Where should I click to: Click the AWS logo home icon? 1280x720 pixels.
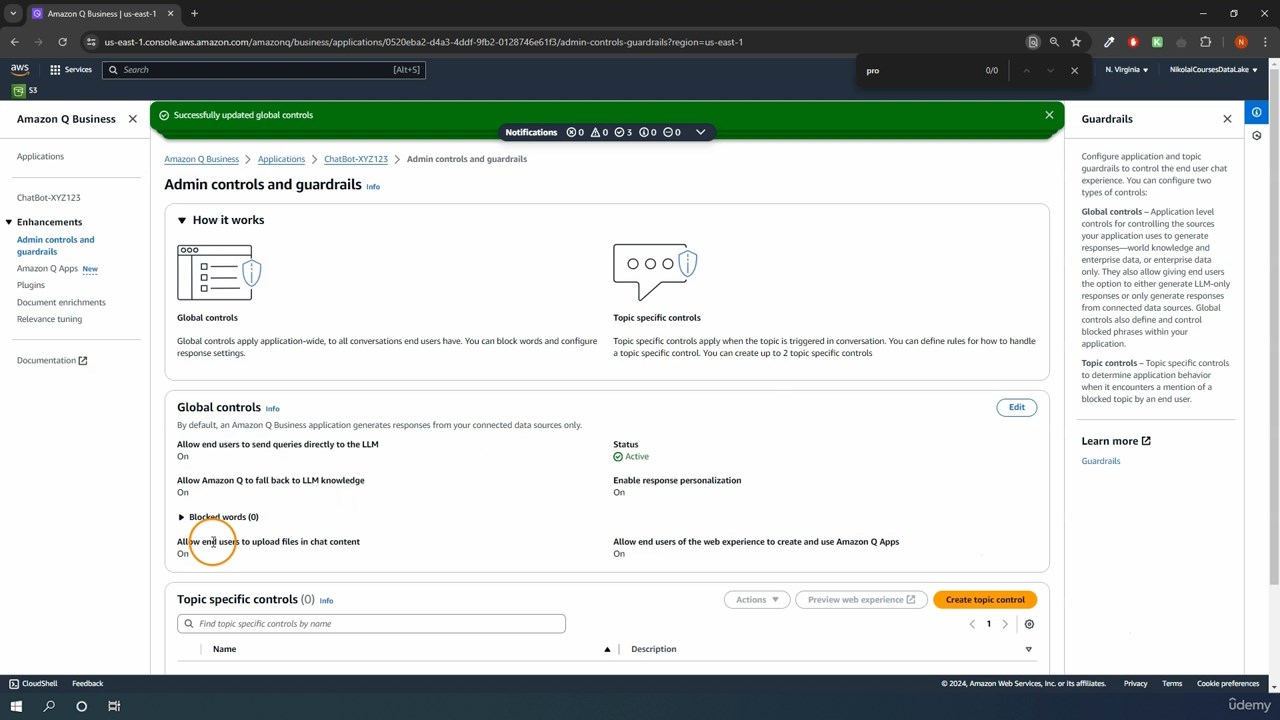tap(20, 69)
